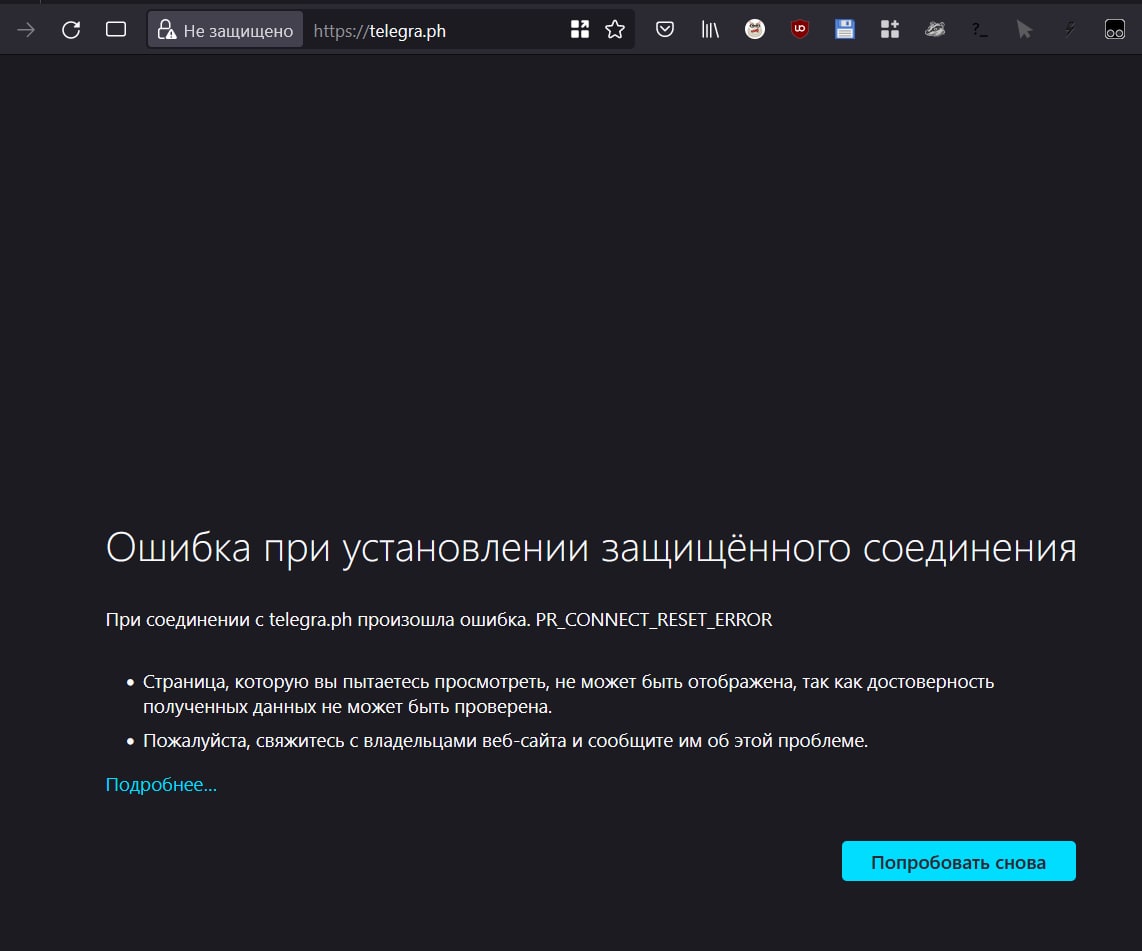Click the squares-with-plus extension icon
The image size is (1142, 951).
pyautogui.click(x=889, y=29)
